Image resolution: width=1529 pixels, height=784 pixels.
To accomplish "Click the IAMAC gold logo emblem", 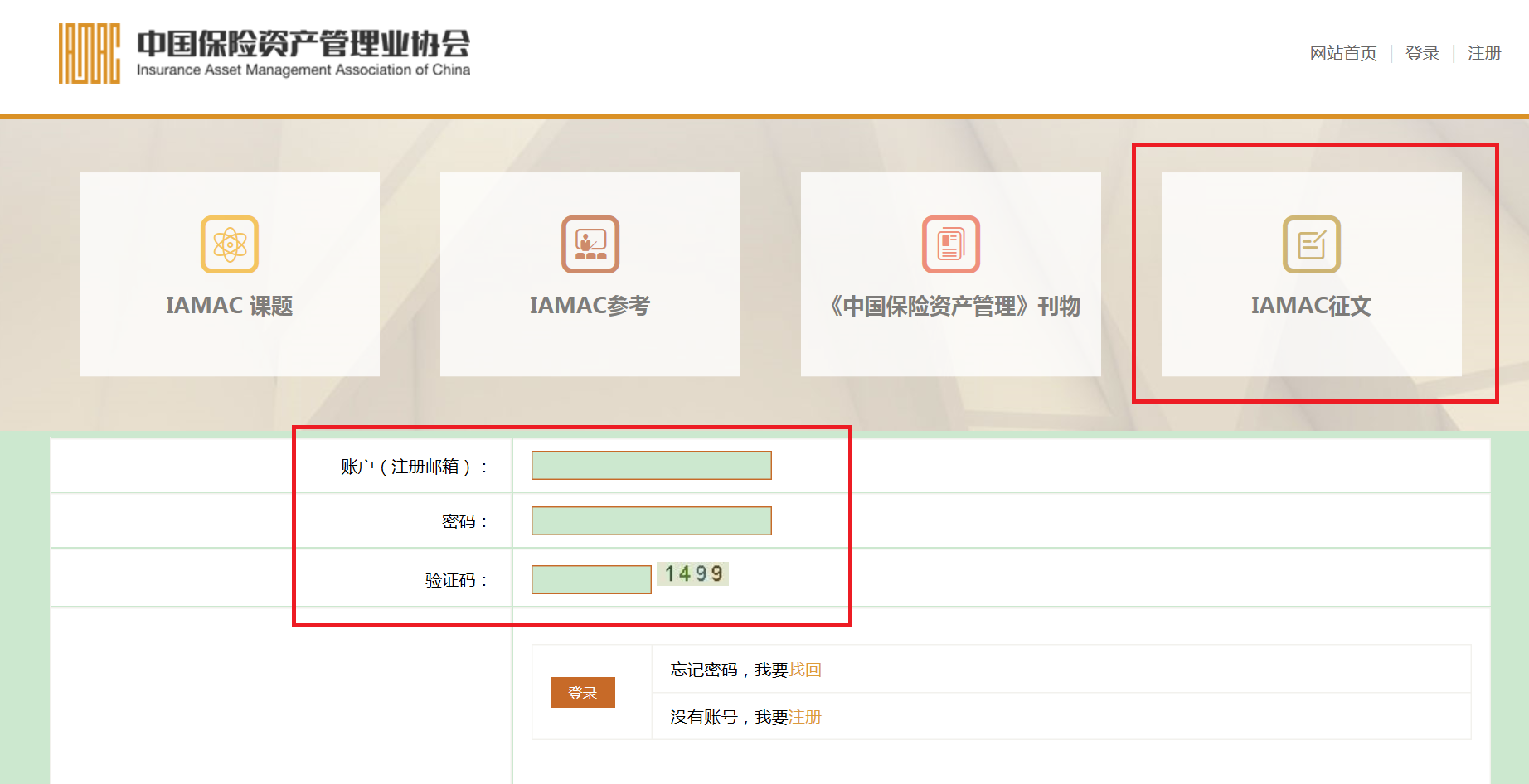I will coord(89,54).
